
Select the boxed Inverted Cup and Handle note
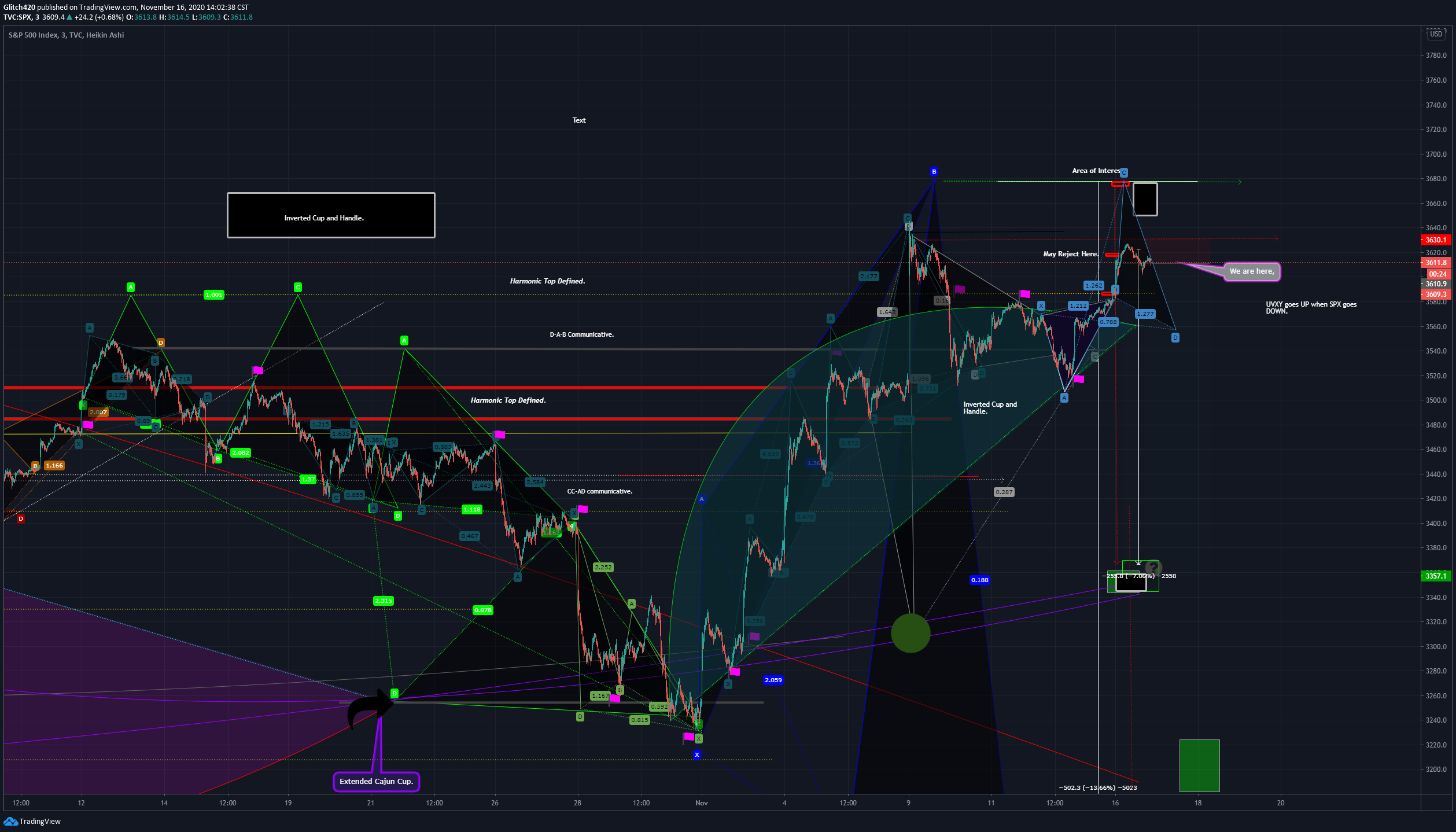331,215
